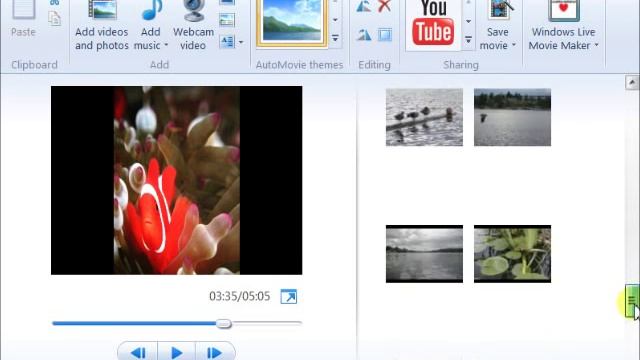Select the gray cloudy lake clip
640x360 pixels.
pyautogui.click(x=424, y=253)
